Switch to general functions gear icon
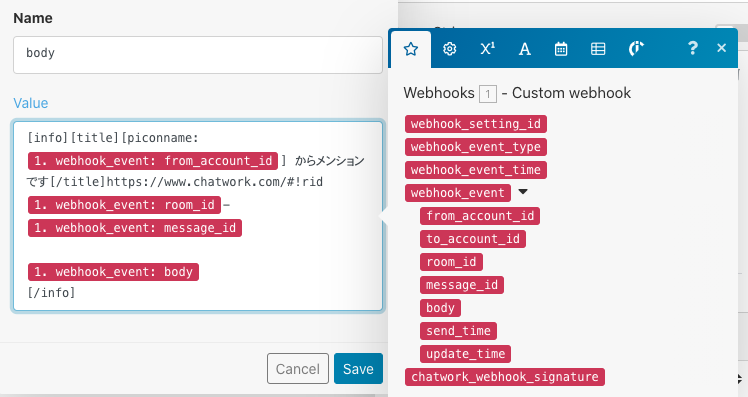 coord(449,49)
